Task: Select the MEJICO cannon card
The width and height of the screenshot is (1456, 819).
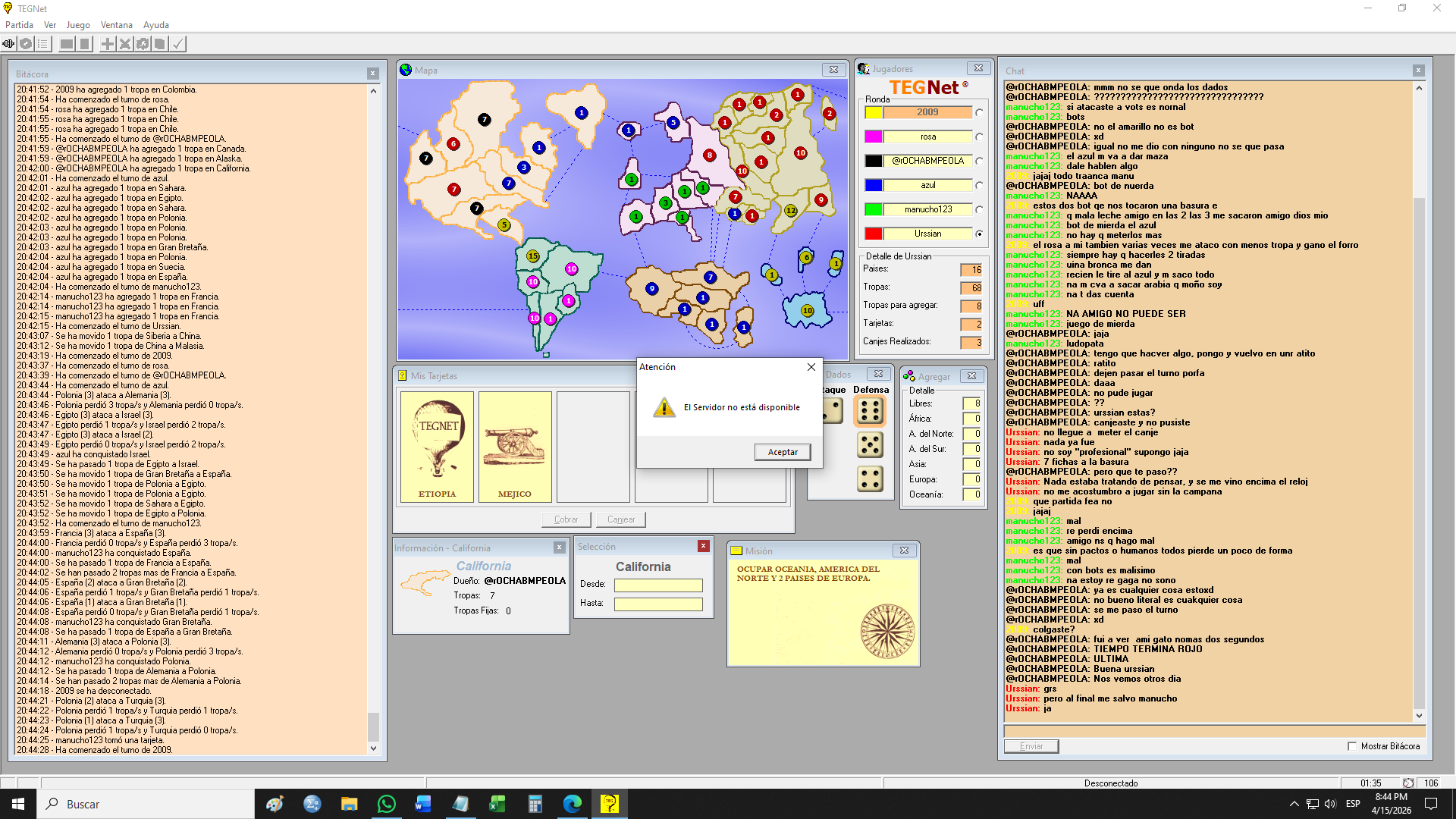Action: [x=515, y=447]
